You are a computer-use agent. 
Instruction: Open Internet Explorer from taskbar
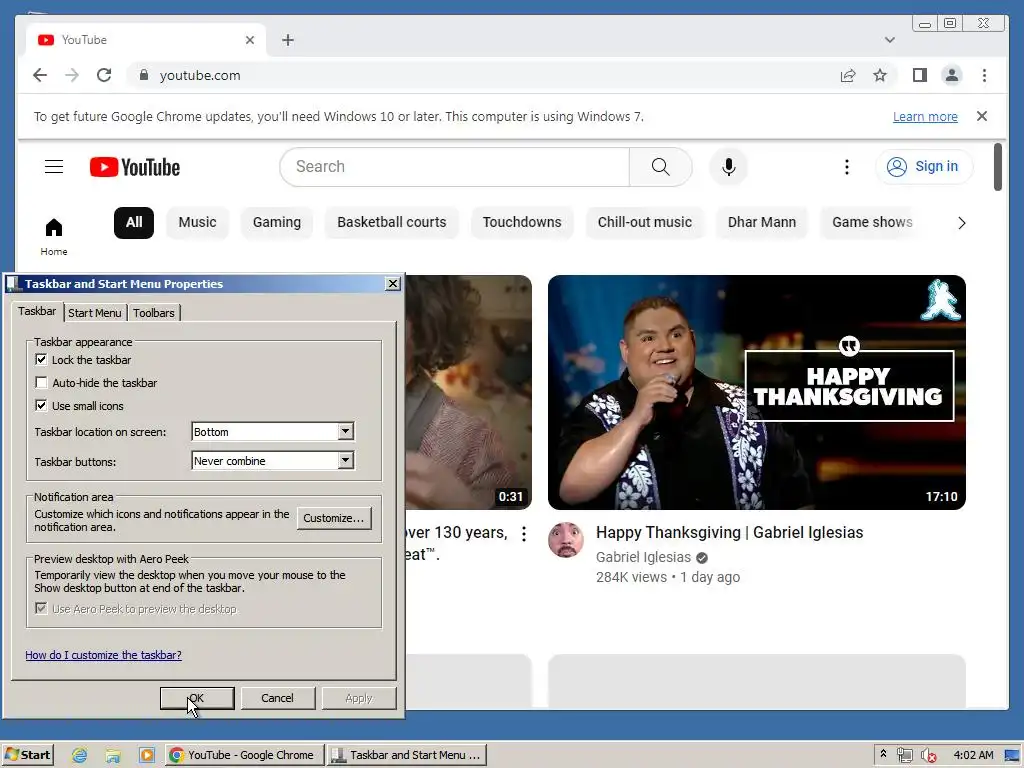[x=79, y=755]
